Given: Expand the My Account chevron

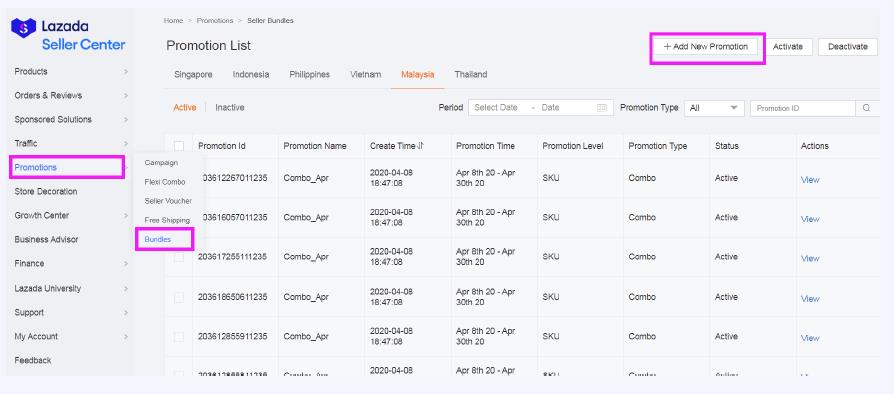Looking at the screenshot, I should (x=125, y=336).
